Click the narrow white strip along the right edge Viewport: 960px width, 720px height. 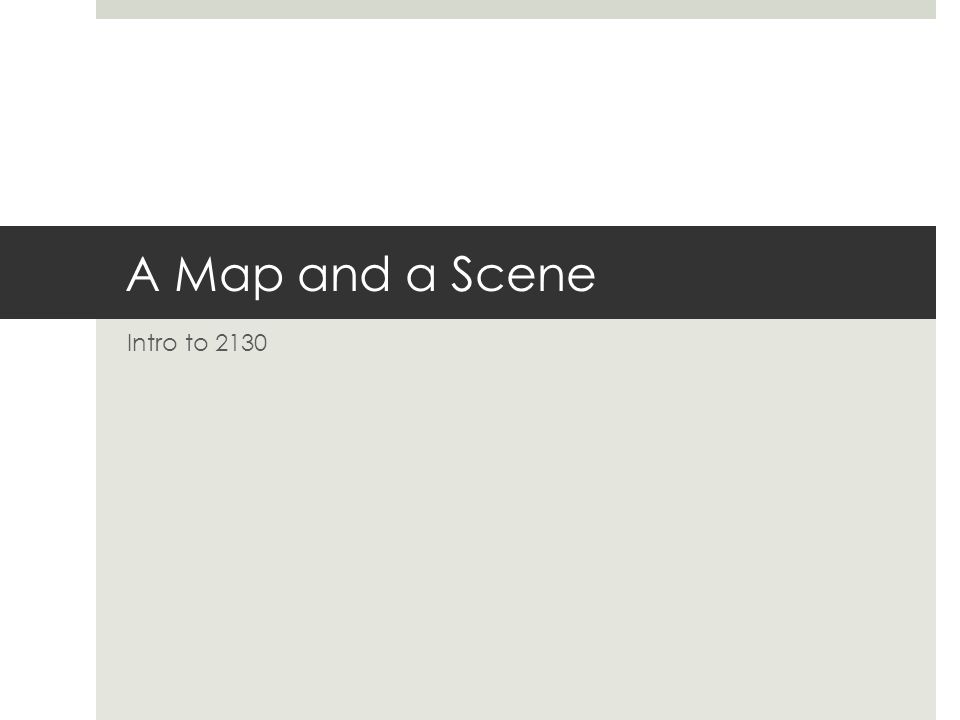pyautogui.click(x=948, y=360)
